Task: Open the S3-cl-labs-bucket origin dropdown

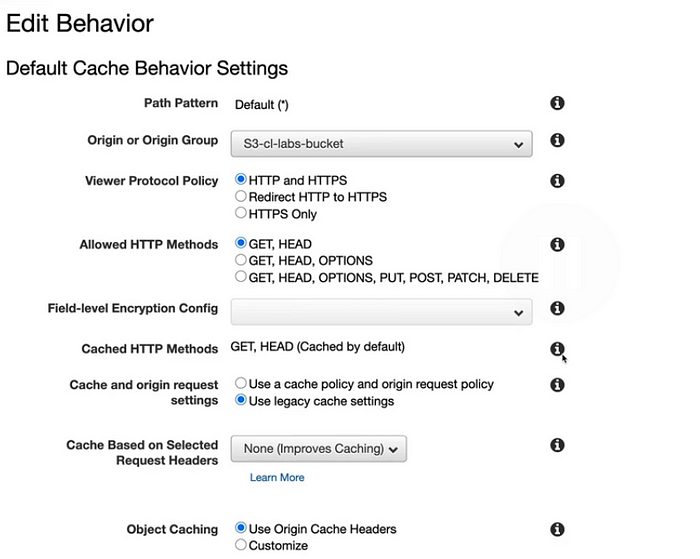Action: click(x=381, y=144)
